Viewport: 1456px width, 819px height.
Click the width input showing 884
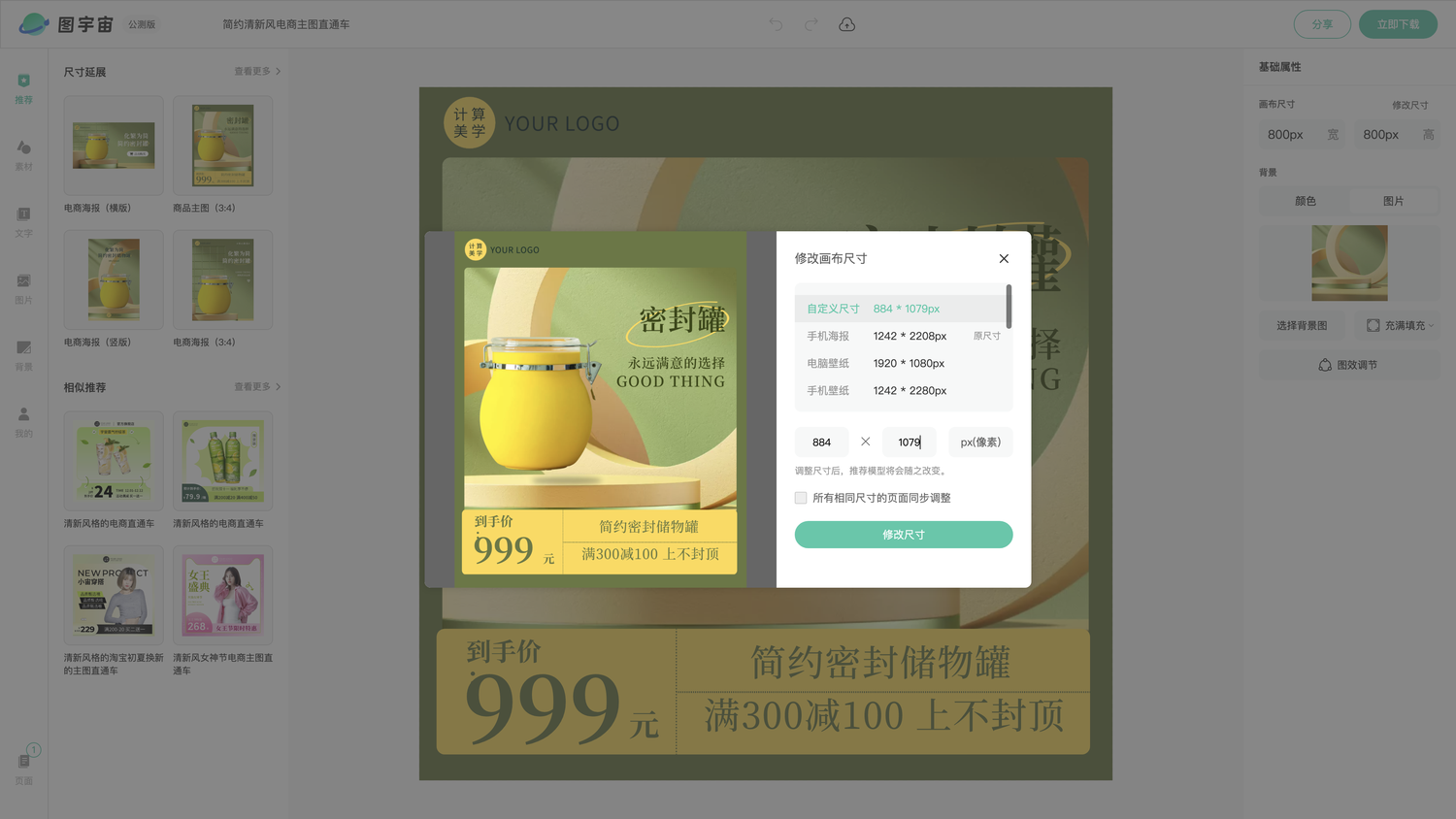(822, 442)
